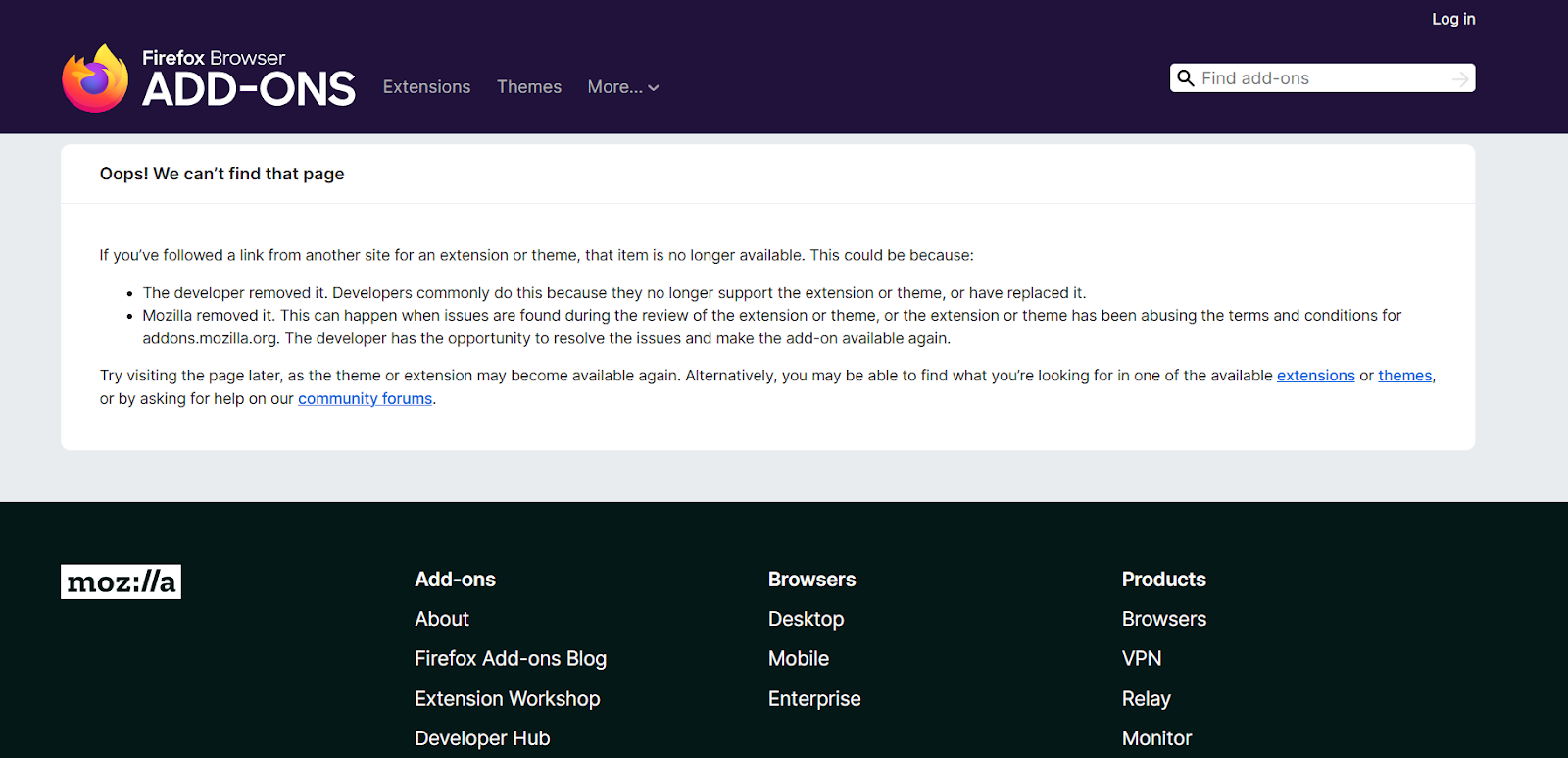
Task: Open Developer Hub footer link
Action: [x=482, y=738]
